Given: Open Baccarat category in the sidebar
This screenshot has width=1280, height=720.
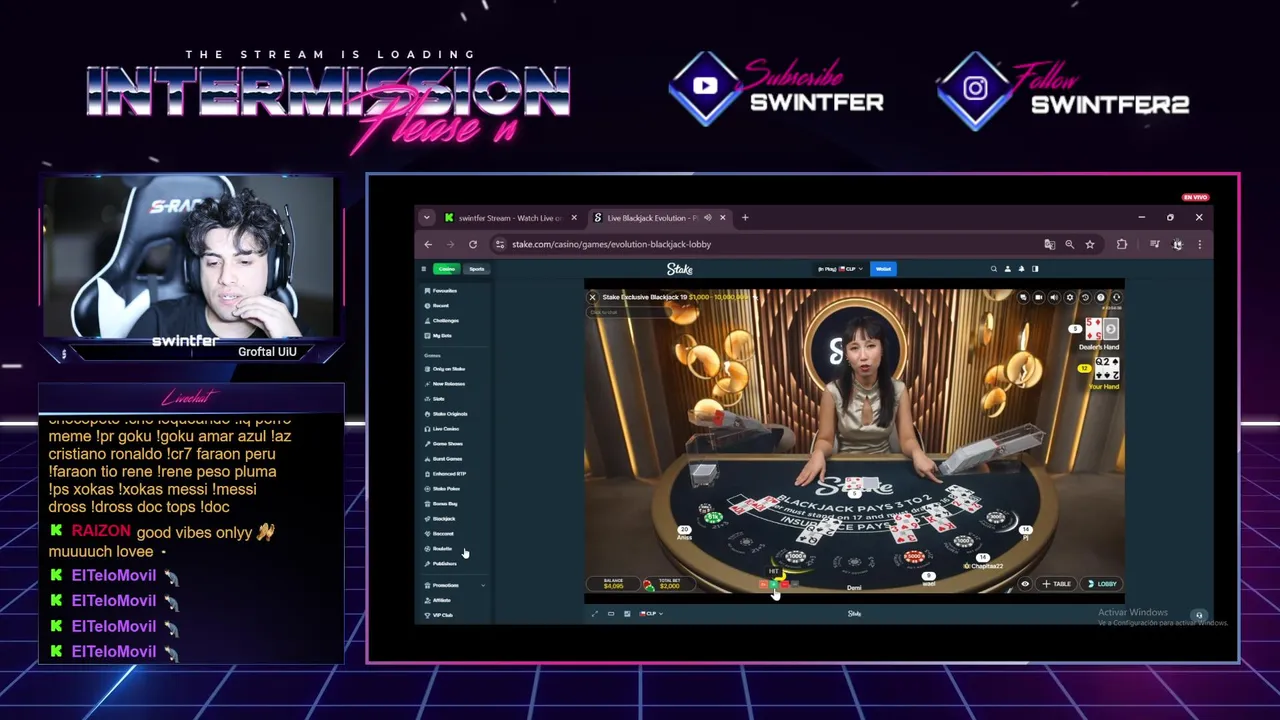Looking at the screenshot, I should point(440,534).
